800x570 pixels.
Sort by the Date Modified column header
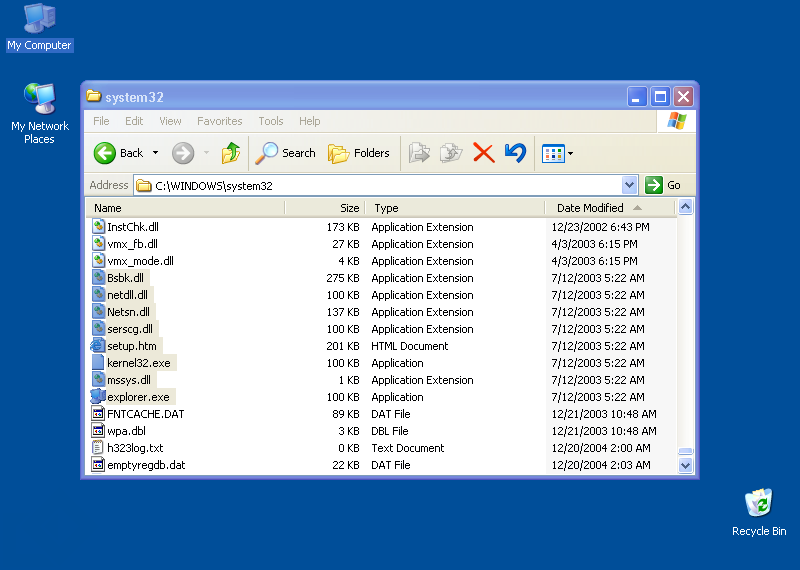[610, 208]
